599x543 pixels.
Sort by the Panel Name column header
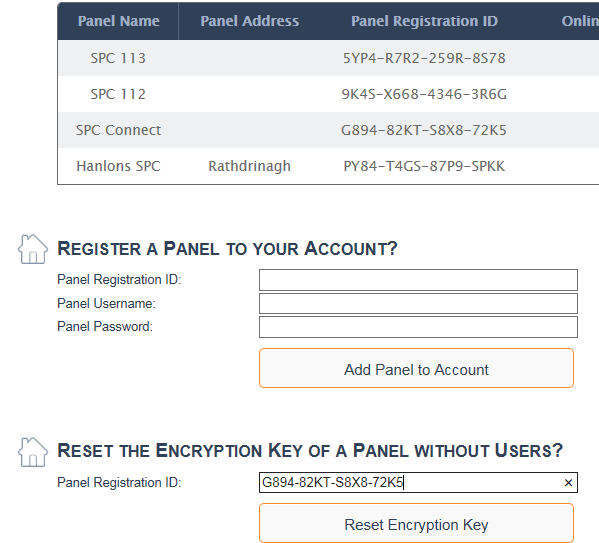pos(118,21)
